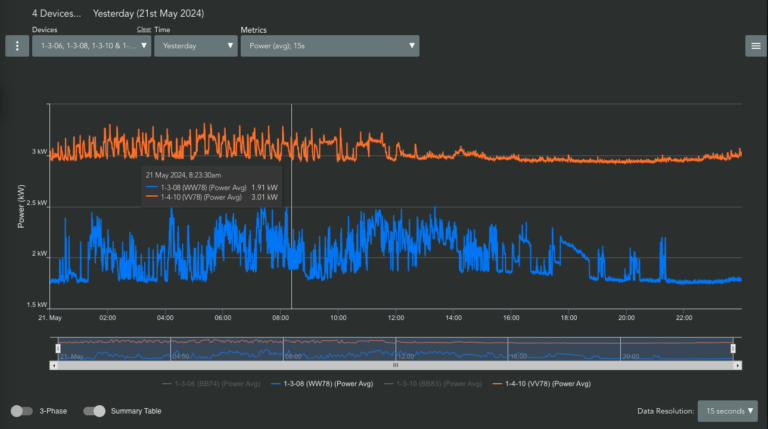Open the three-dot options menu

tap(17, 46)
